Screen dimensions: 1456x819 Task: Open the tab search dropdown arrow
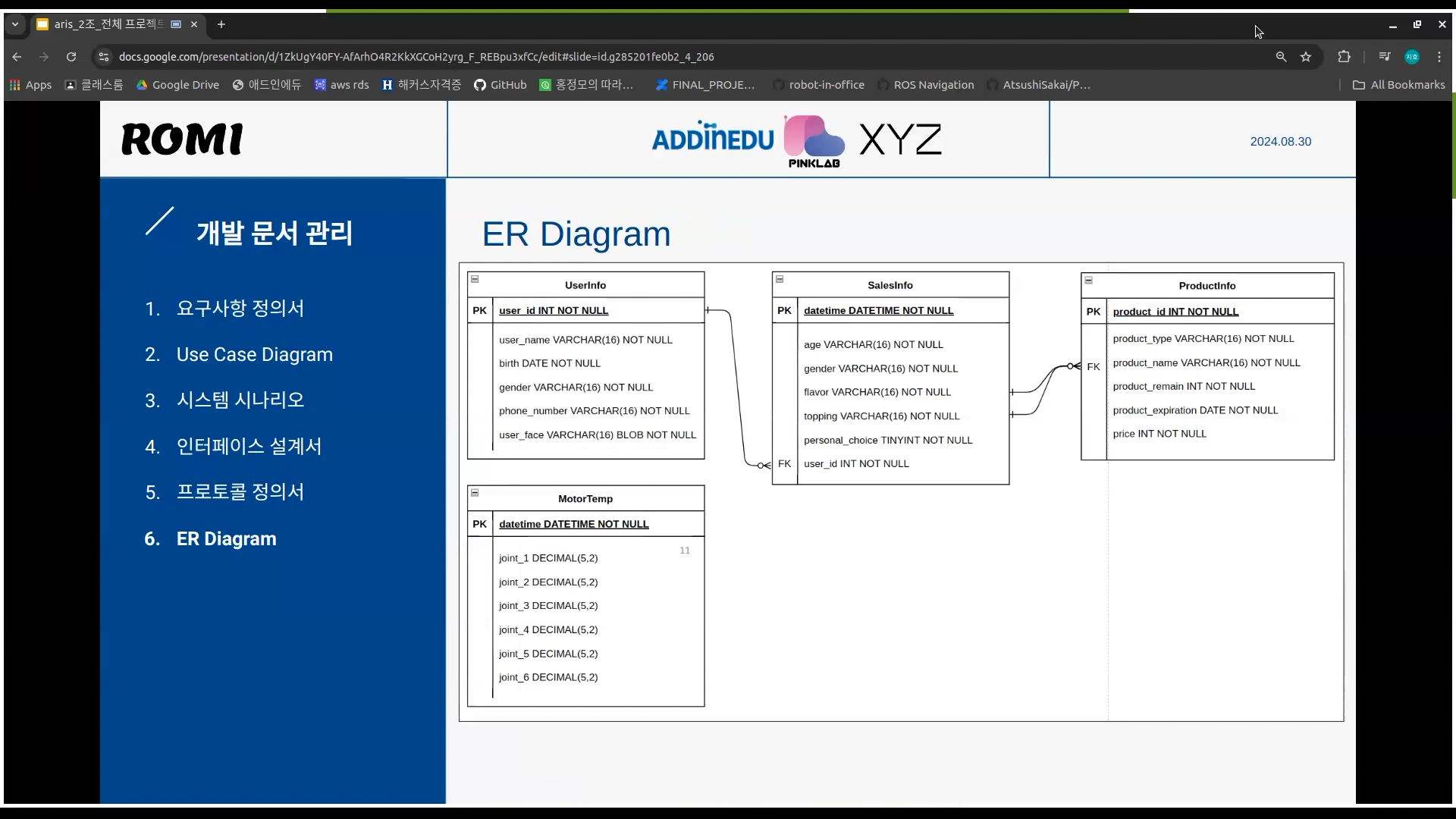14,24
